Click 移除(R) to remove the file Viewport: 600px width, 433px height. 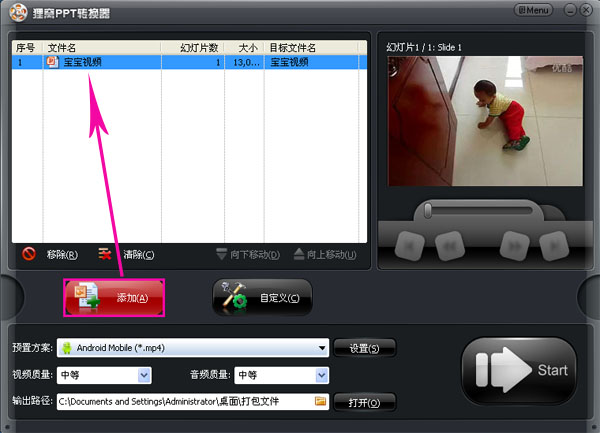point(62,254)
